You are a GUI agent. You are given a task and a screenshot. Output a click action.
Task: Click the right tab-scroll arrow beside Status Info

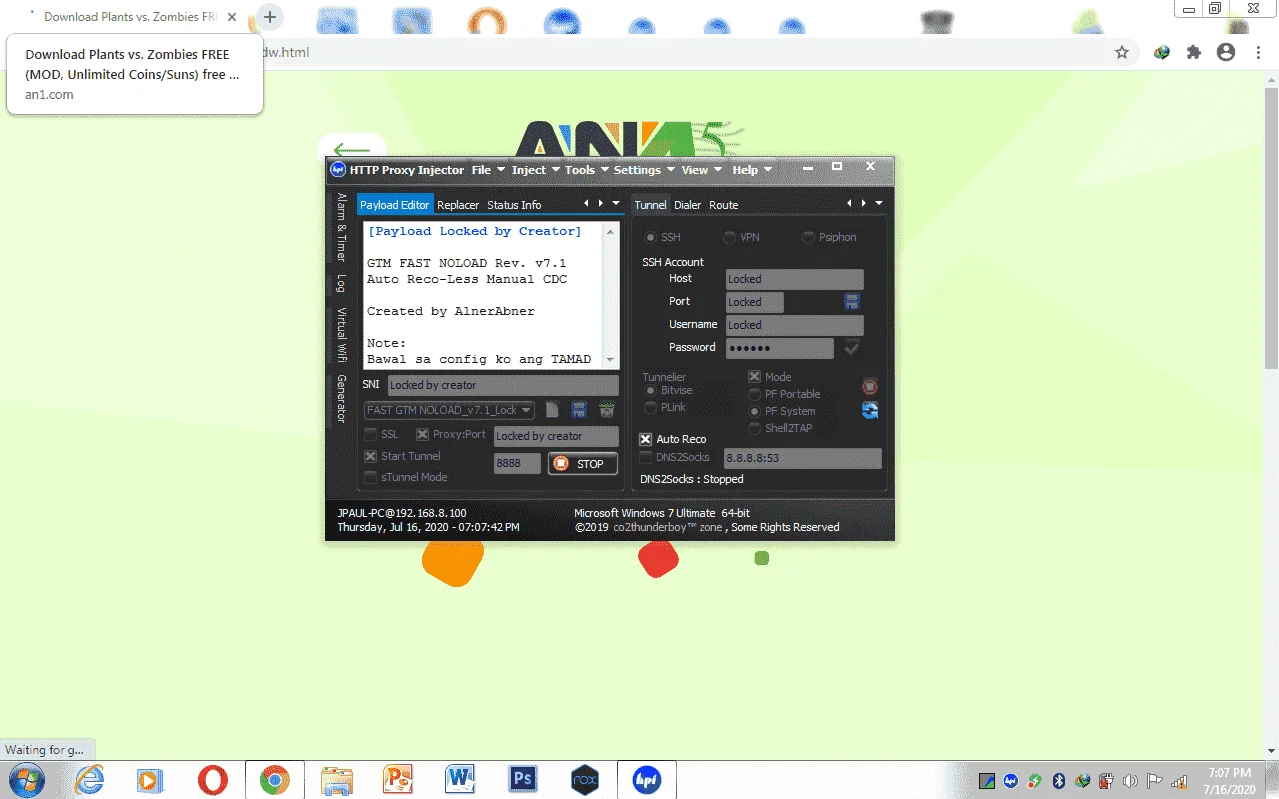[600, 203]
